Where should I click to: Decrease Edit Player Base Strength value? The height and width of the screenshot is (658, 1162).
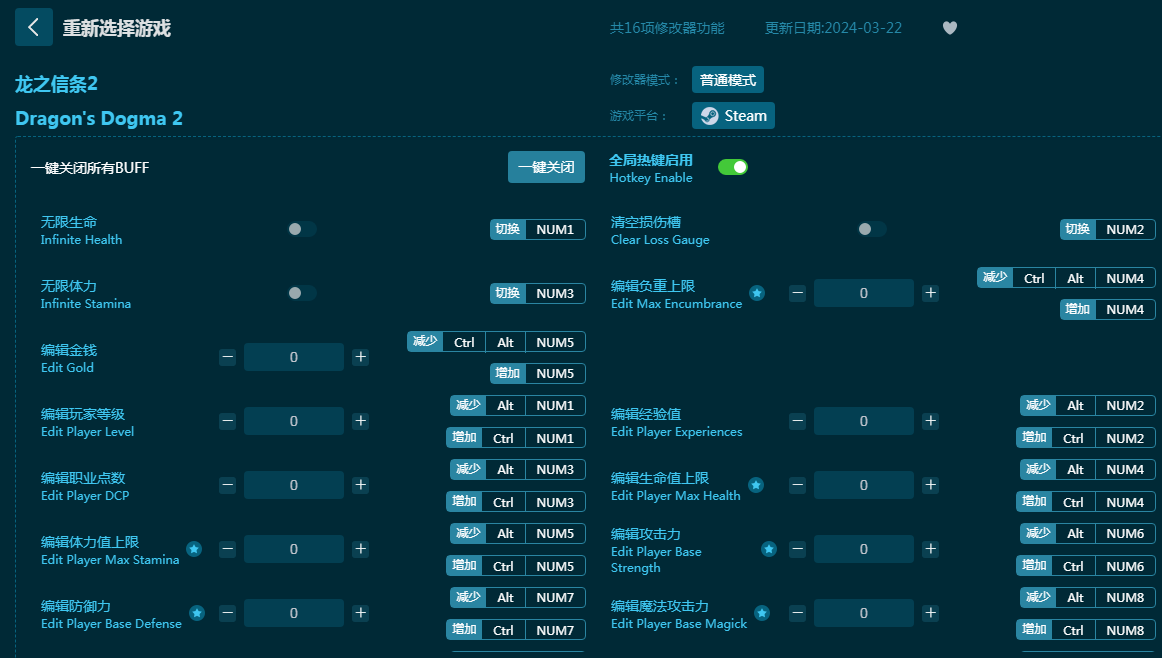tap(797, 549)
